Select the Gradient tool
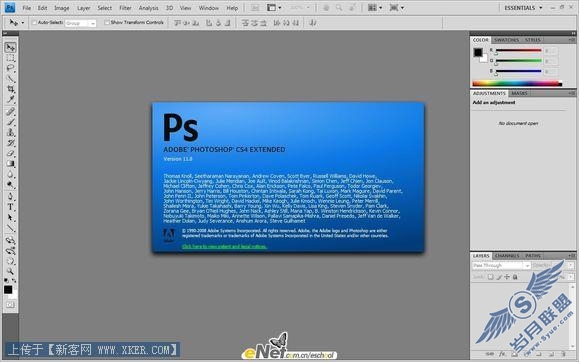The height and width of the screenshot is (362, 579). coord(10,163)
